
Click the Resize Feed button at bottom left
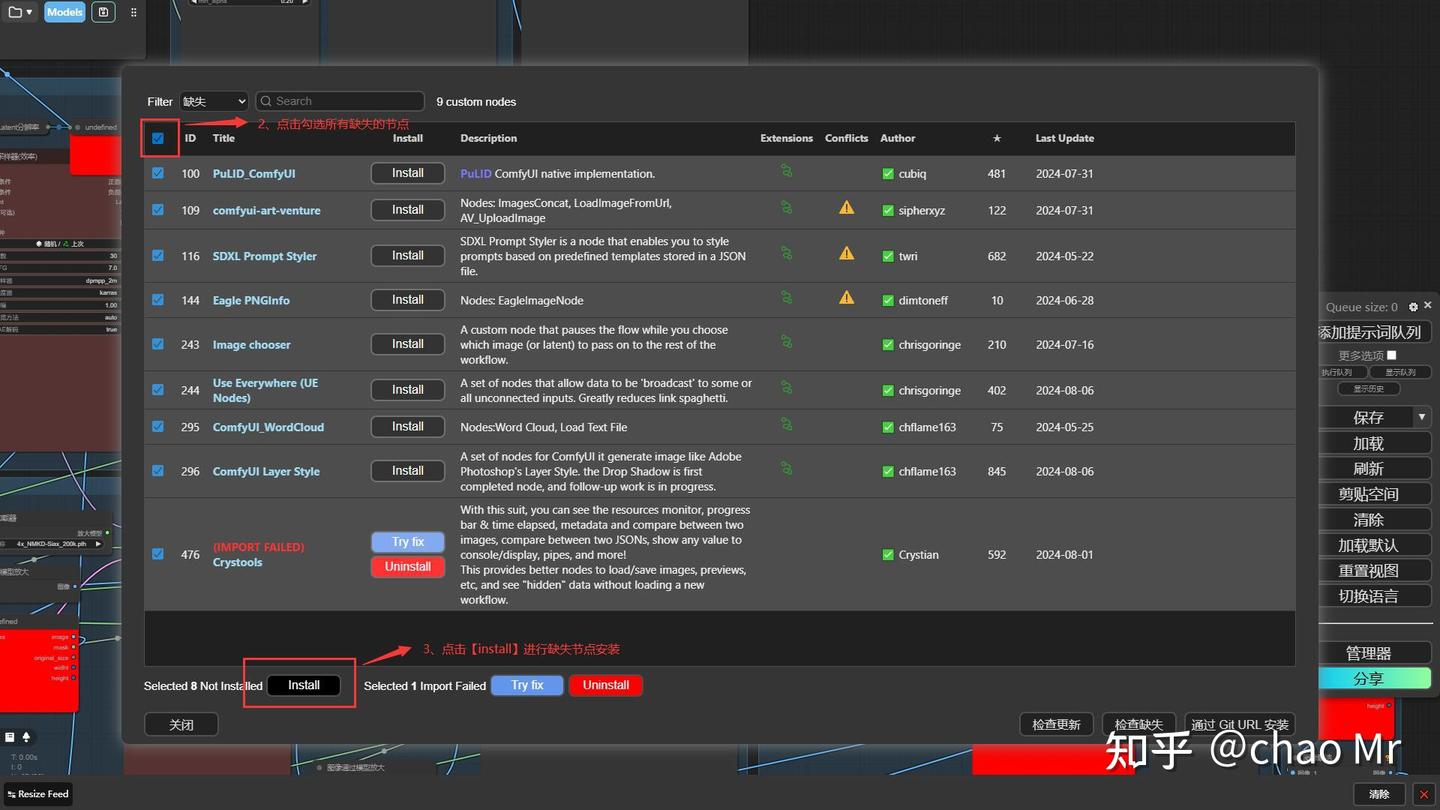[38, 794]
